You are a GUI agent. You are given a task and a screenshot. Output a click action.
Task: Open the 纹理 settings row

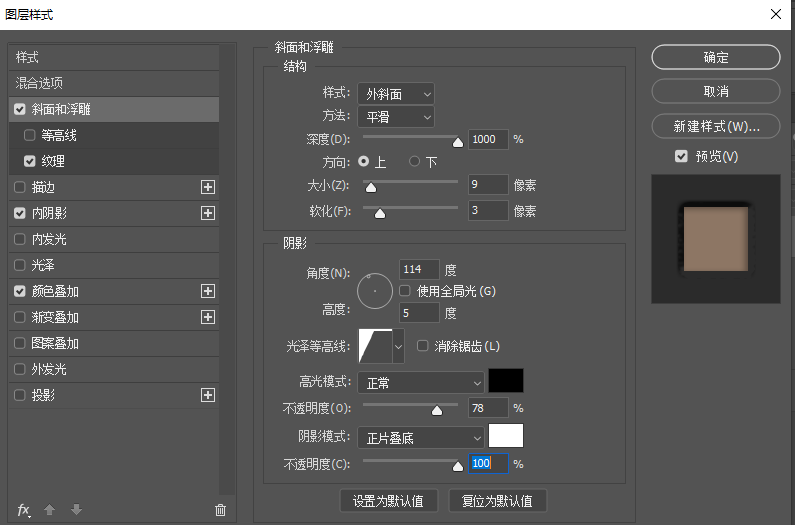pyautogui.click(x=114, y=161)
